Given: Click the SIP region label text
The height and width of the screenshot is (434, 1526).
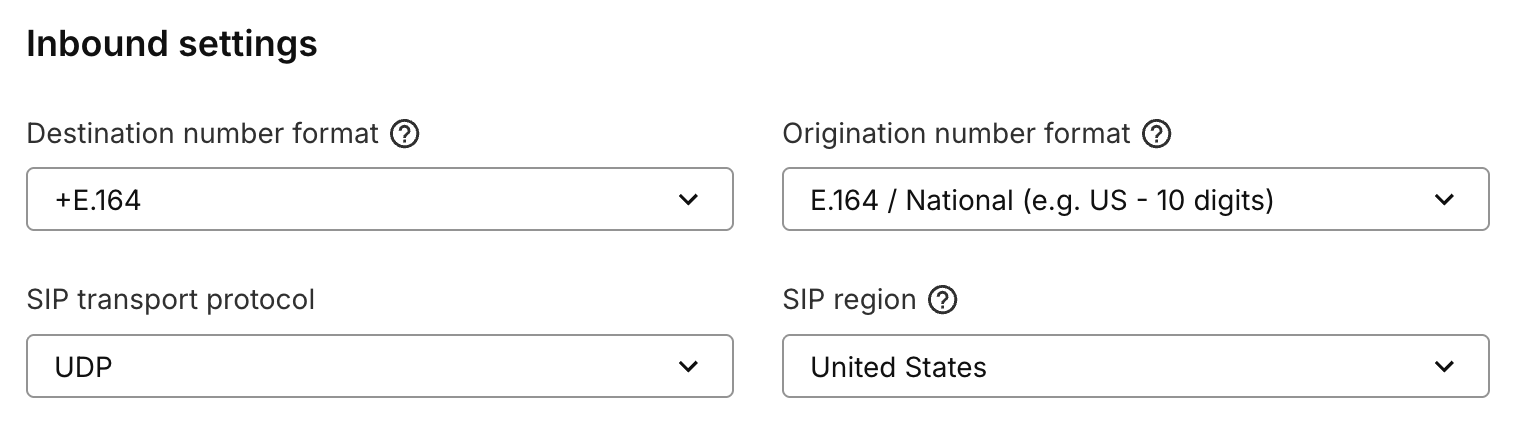Looking at the screenshot, I should (x=849, y=300).
